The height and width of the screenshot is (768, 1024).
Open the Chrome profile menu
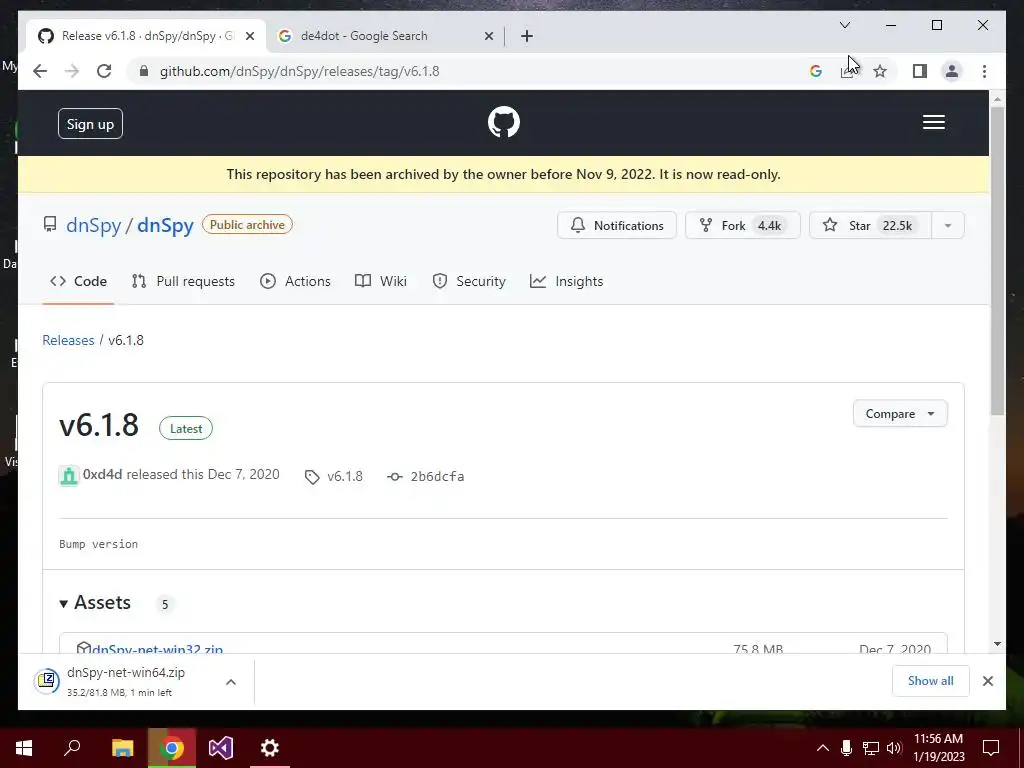coord(952,71)
